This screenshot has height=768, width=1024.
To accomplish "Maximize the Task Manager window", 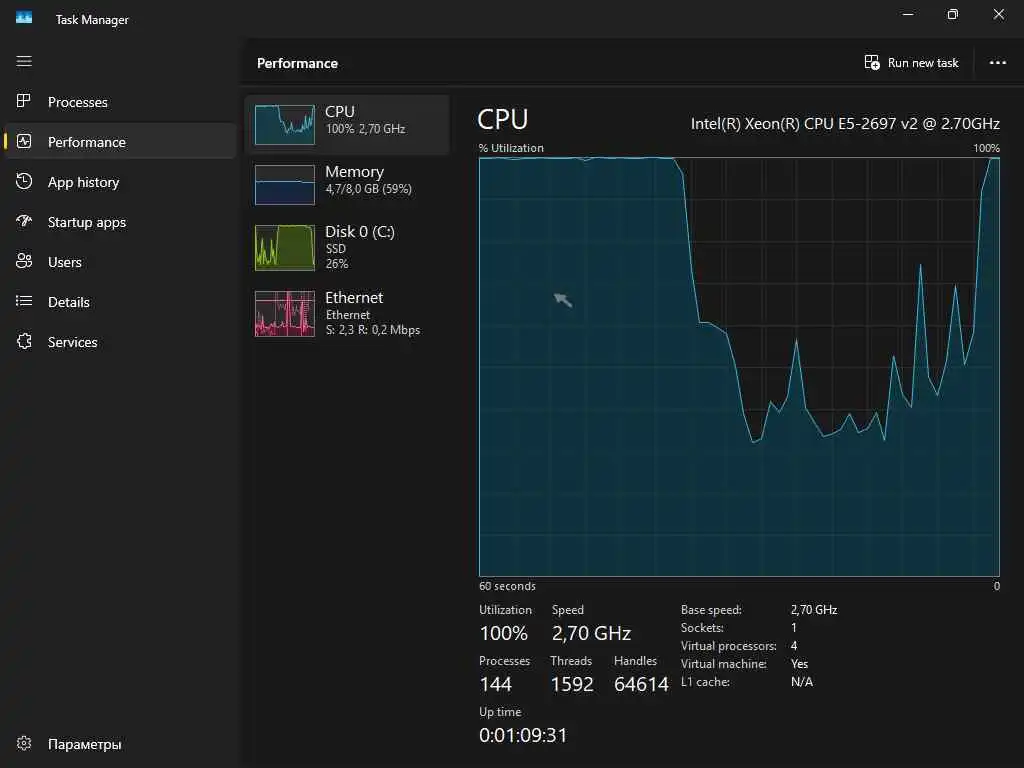I will coord(952,15).
